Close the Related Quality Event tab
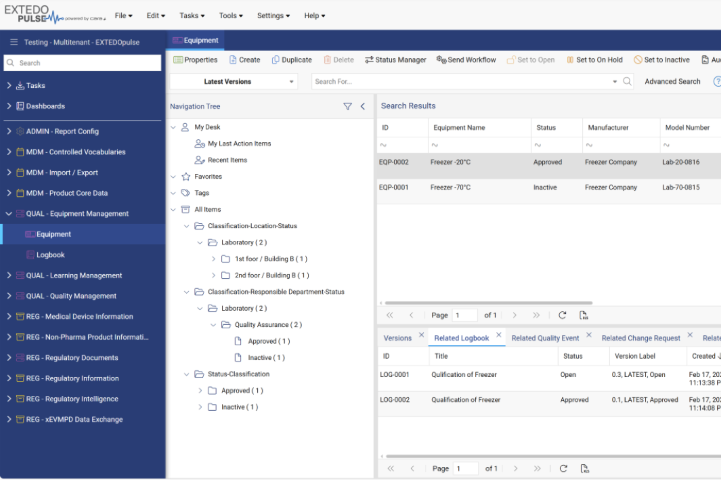721x480 pixels. 589,335
